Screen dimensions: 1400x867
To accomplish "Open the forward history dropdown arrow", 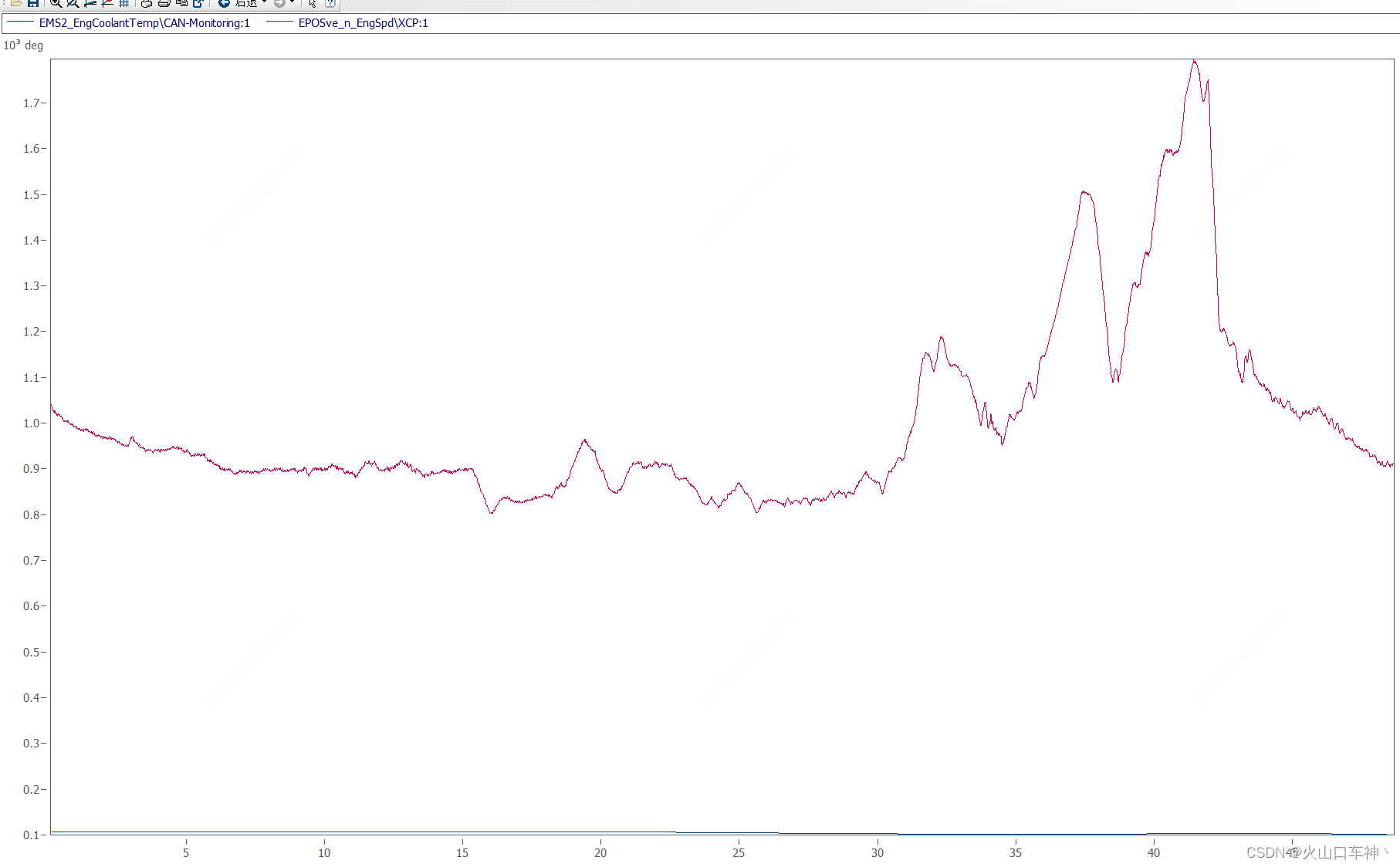I will (292, 2).
